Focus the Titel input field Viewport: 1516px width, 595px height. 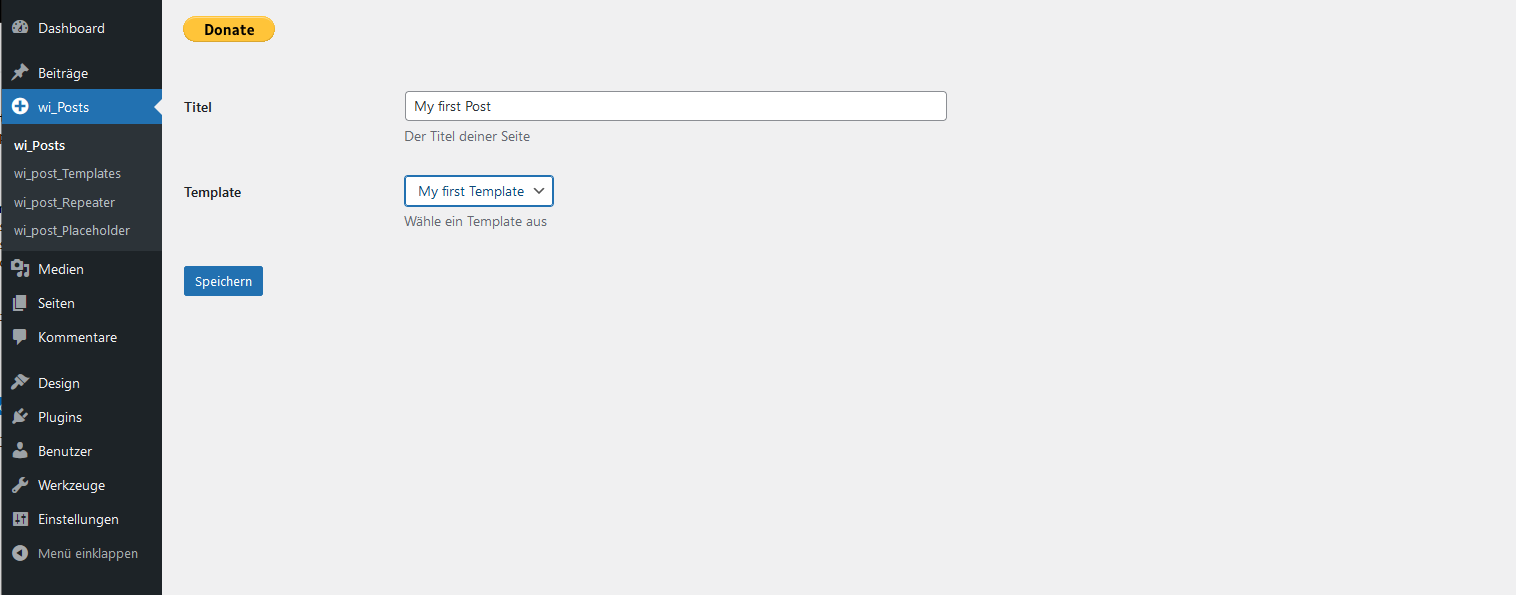(x=675, y=106)
